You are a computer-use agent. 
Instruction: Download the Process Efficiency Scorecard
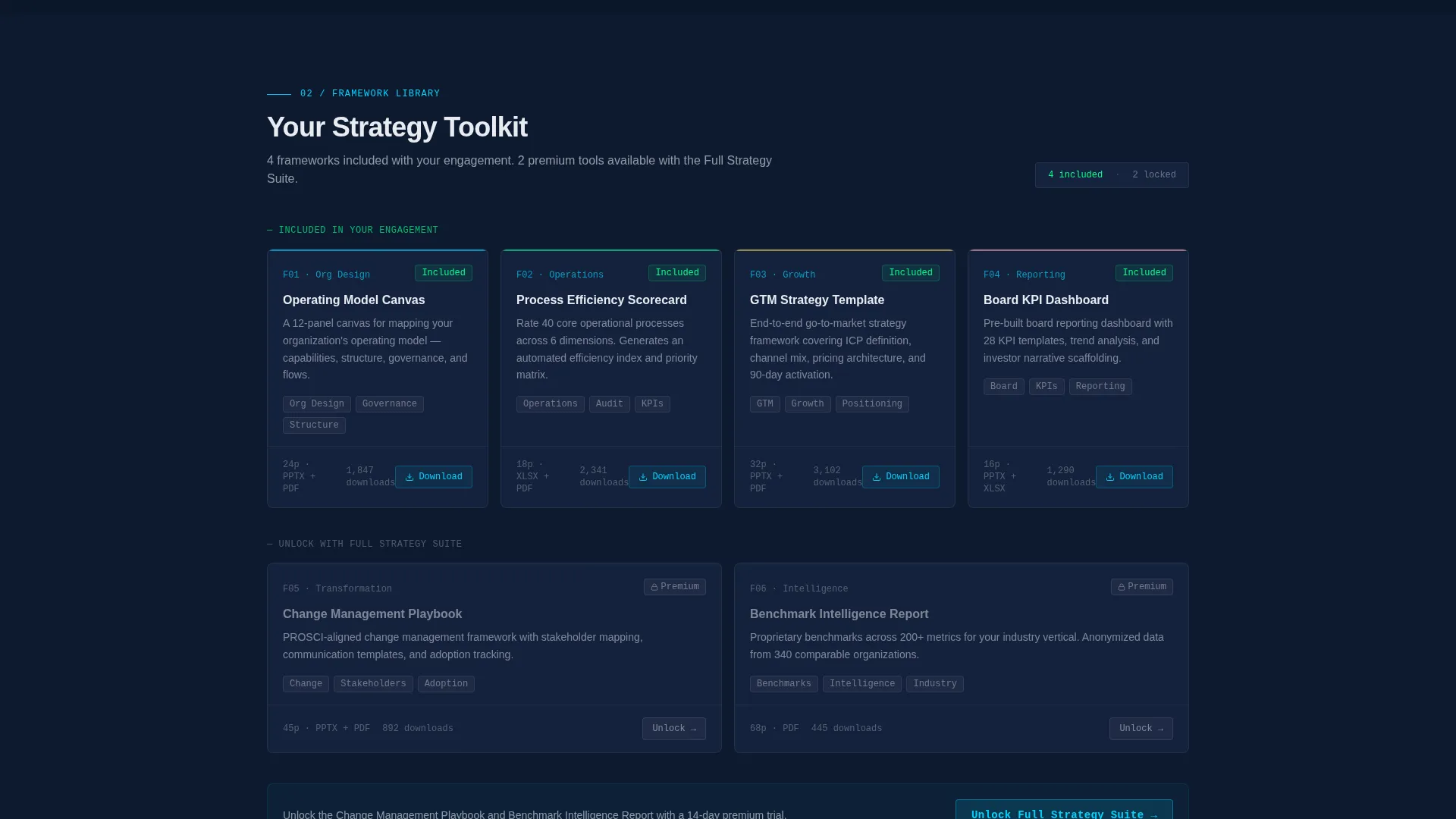667,477
